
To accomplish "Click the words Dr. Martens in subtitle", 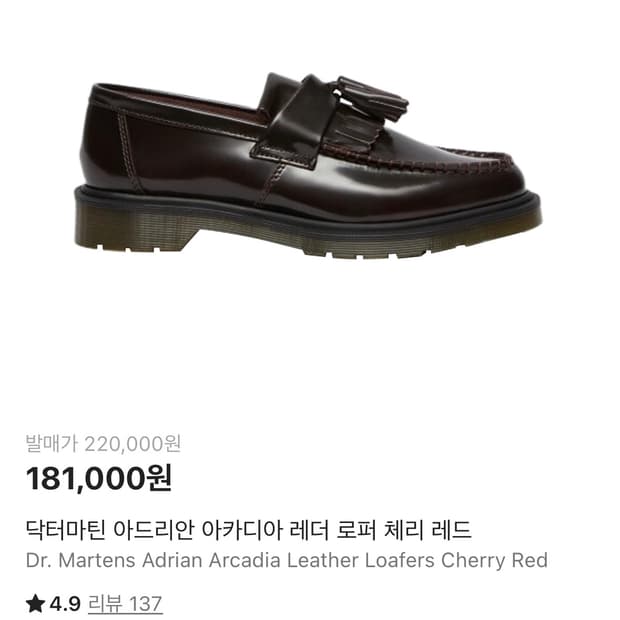I will click(81, 560).
